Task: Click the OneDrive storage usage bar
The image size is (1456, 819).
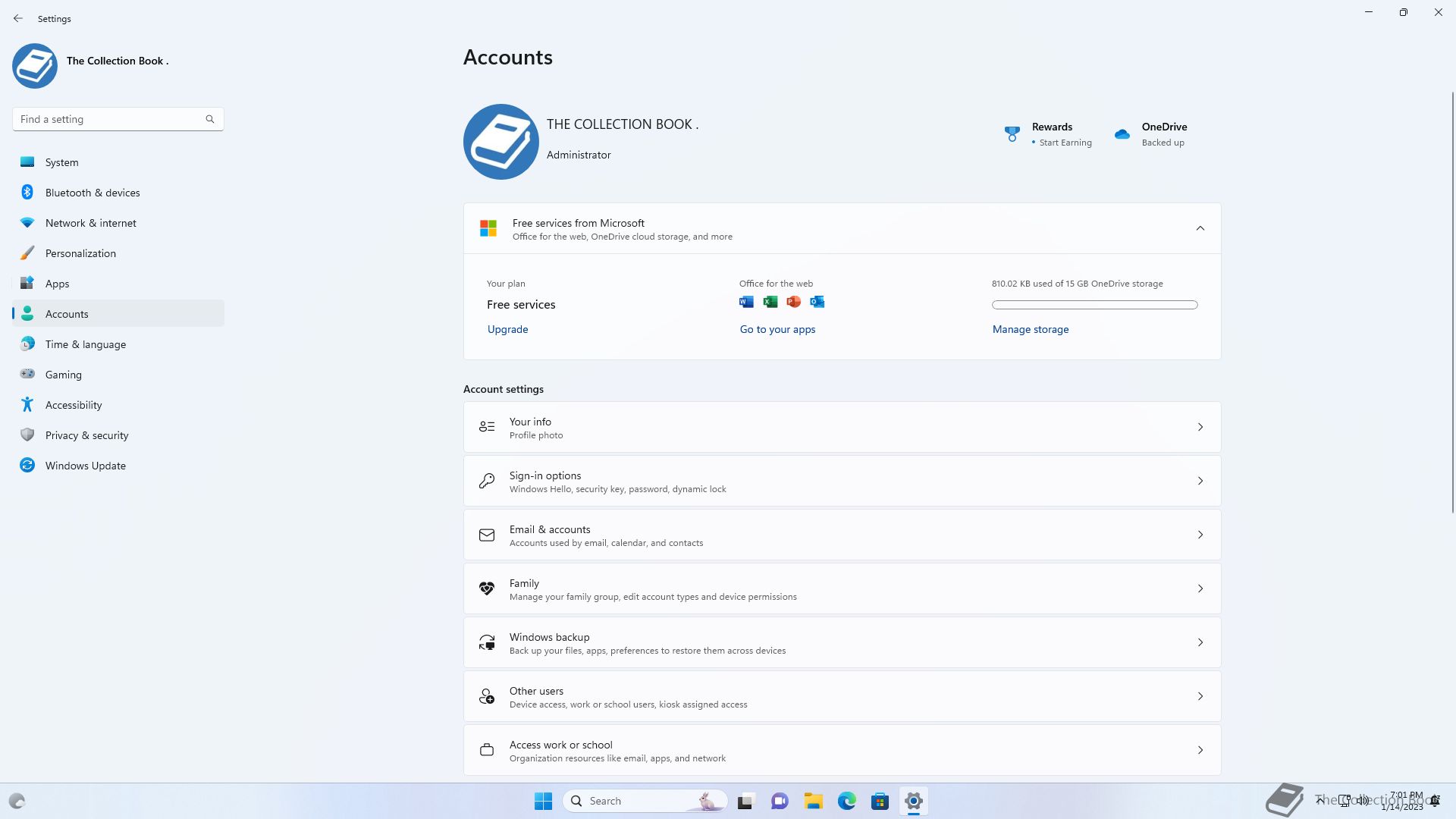Action: tap(1094, 305)
